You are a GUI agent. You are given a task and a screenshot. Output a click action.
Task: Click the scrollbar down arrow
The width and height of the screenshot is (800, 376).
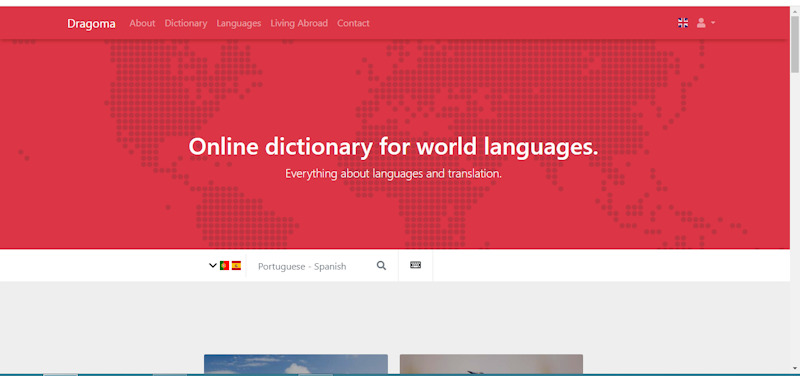pyautogui.click(x=795, y=368)
